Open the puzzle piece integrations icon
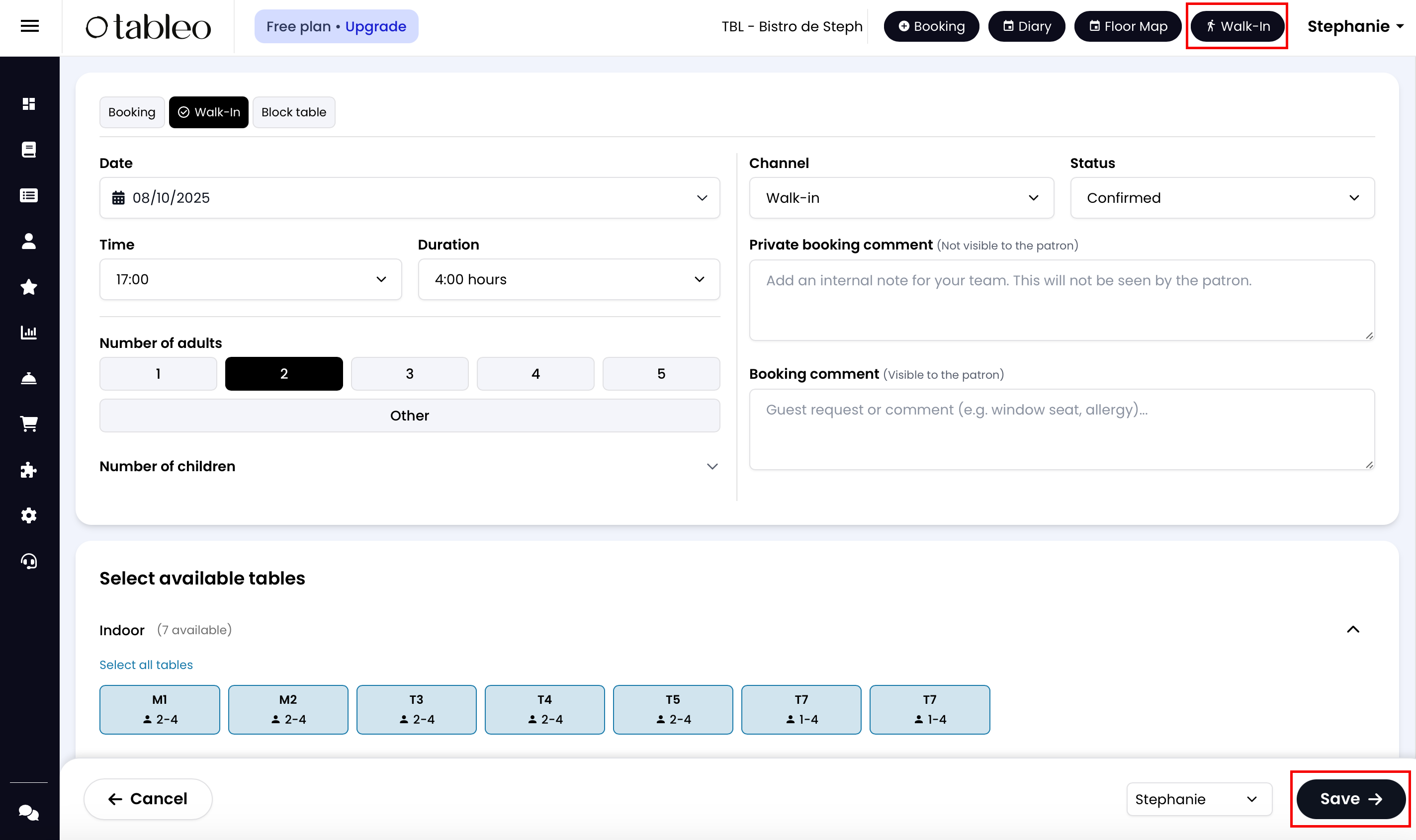The image size is (1416, 840). click(29, 470)
